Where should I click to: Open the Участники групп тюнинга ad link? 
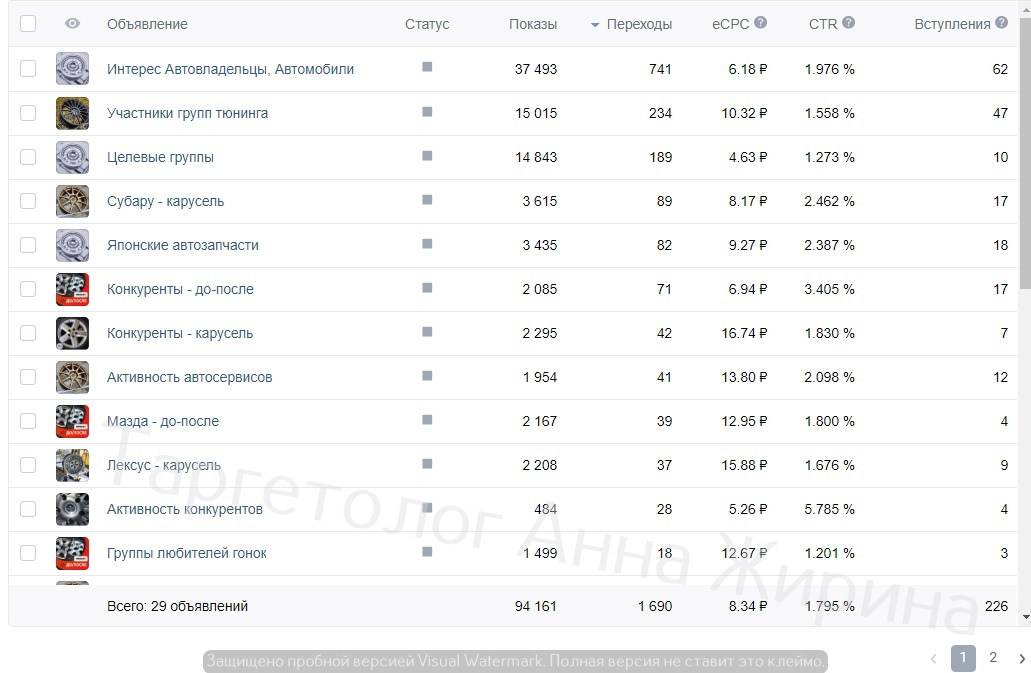pyautogui.click(x=187, y=113)
